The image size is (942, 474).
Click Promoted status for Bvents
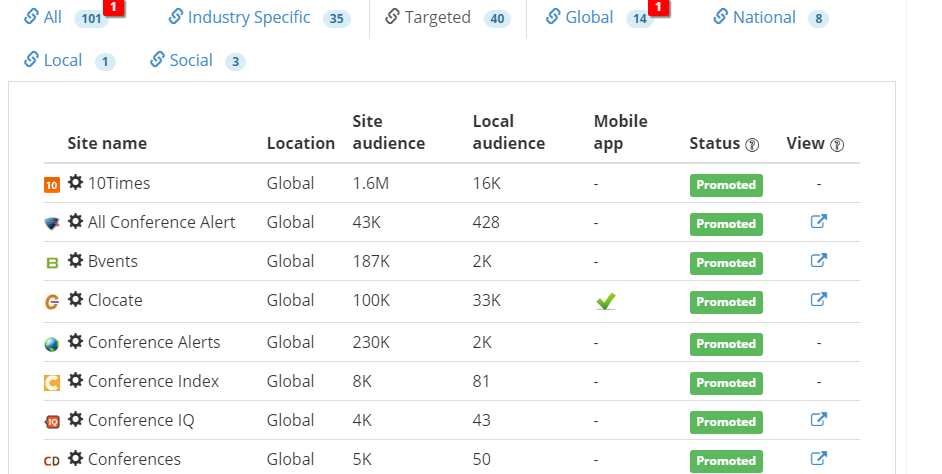[x=726, y=263]
